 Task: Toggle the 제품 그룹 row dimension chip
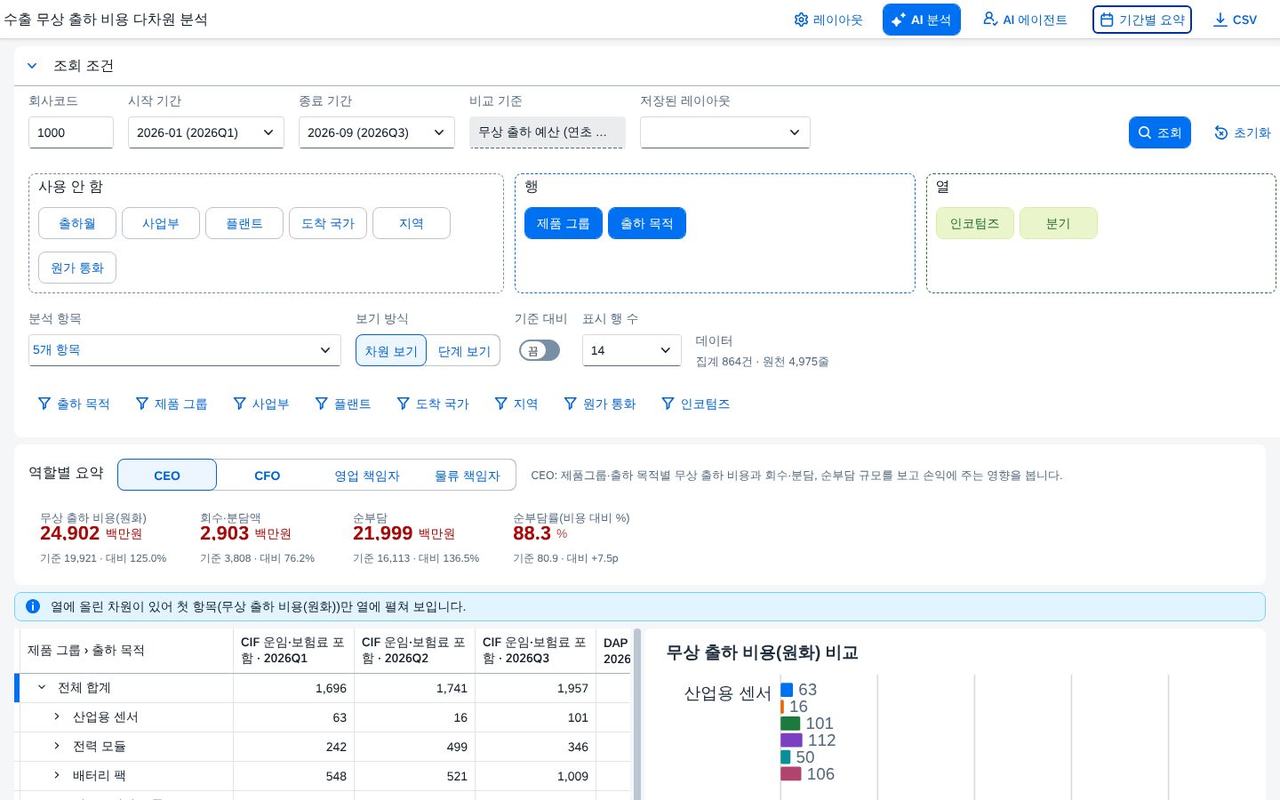tap(563, 223)
